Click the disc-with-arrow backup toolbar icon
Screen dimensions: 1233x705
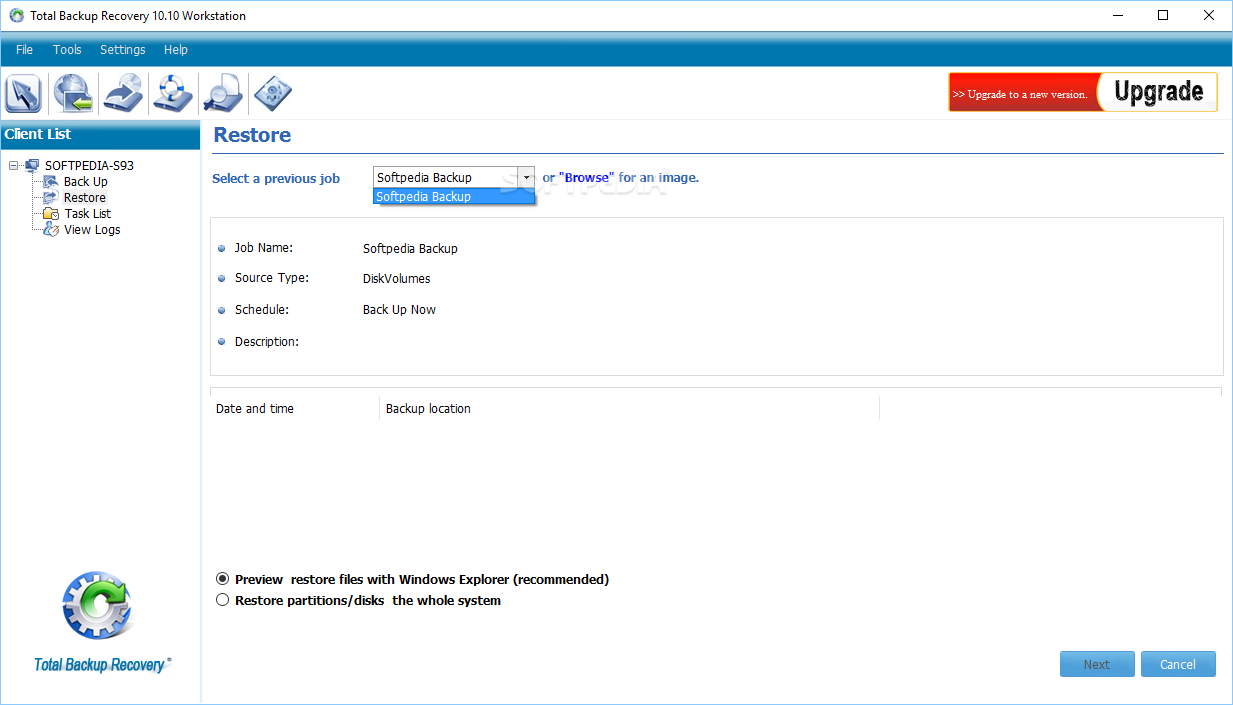tap(124, 94)
